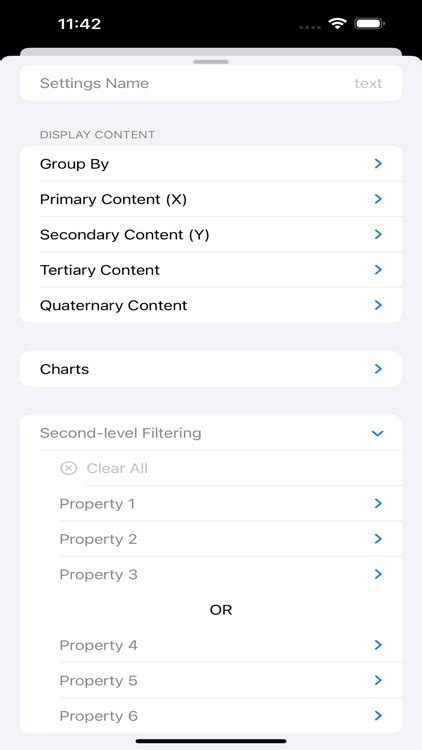
Task: Tap the sheet grabber handle at top
Action: [x=211, y=62]
